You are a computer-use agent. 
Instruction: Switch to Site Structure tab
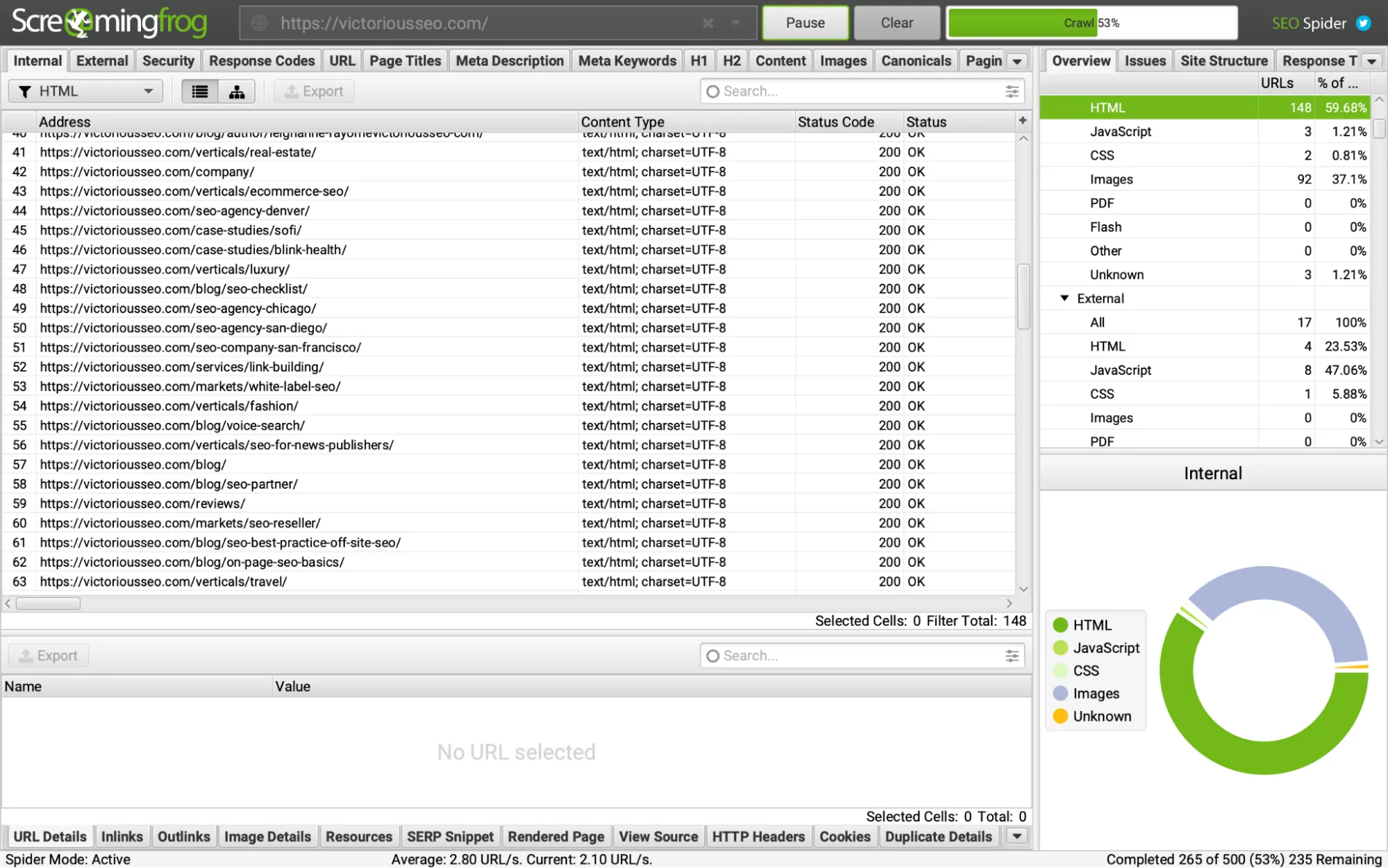pos(1224,61)
